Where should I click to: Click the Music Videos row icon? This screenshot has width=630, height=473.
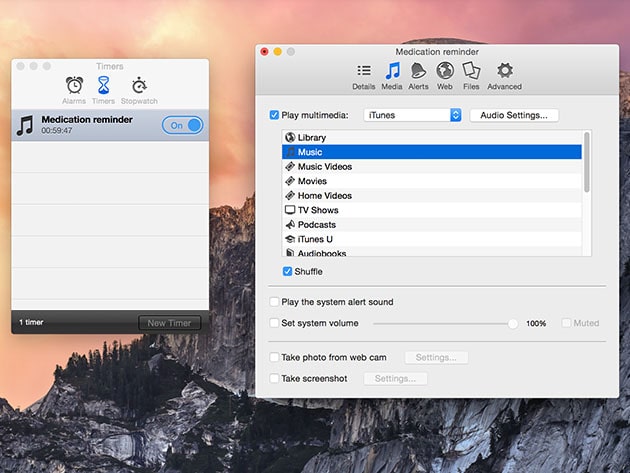click(290, 166)
